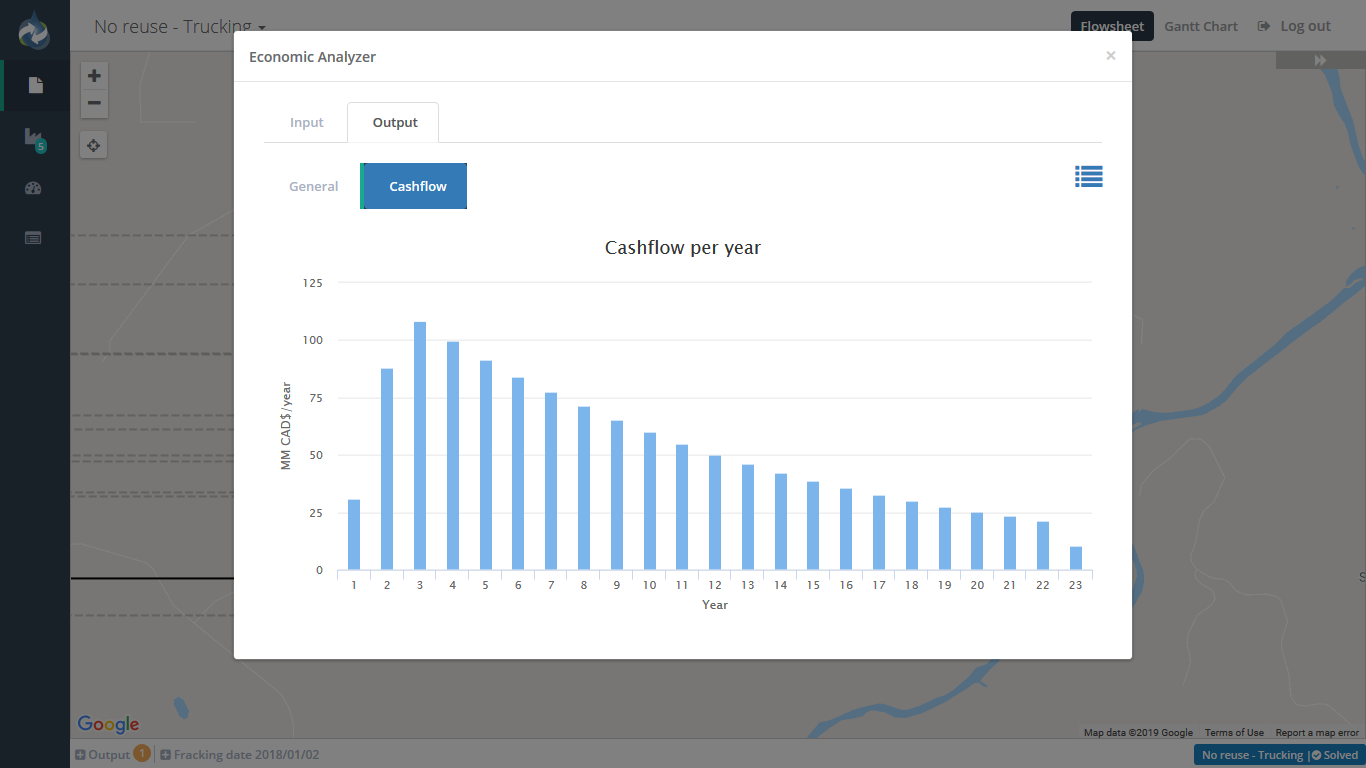Screen dimensions: 1366x768
Task: Open the list panel sidebar icon
Action: [x=34, y=238]
